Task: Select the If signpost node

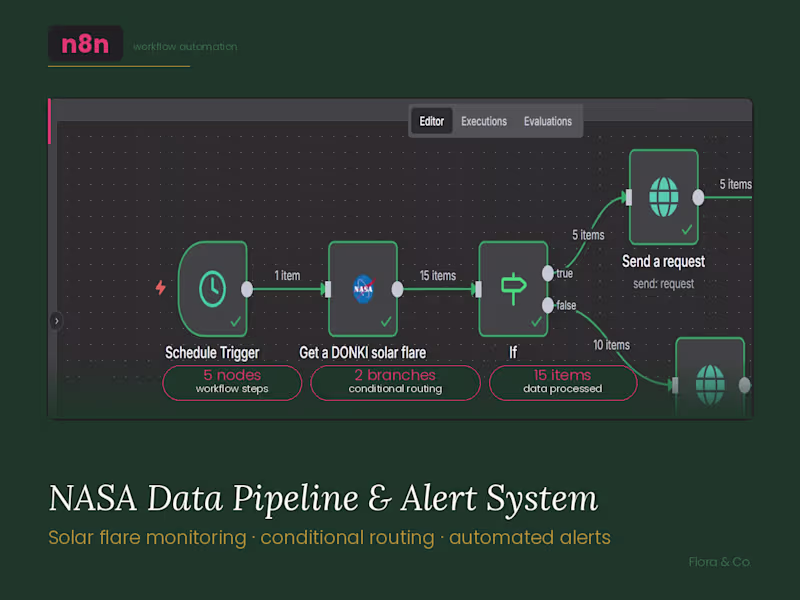Action: click(513, 289)
